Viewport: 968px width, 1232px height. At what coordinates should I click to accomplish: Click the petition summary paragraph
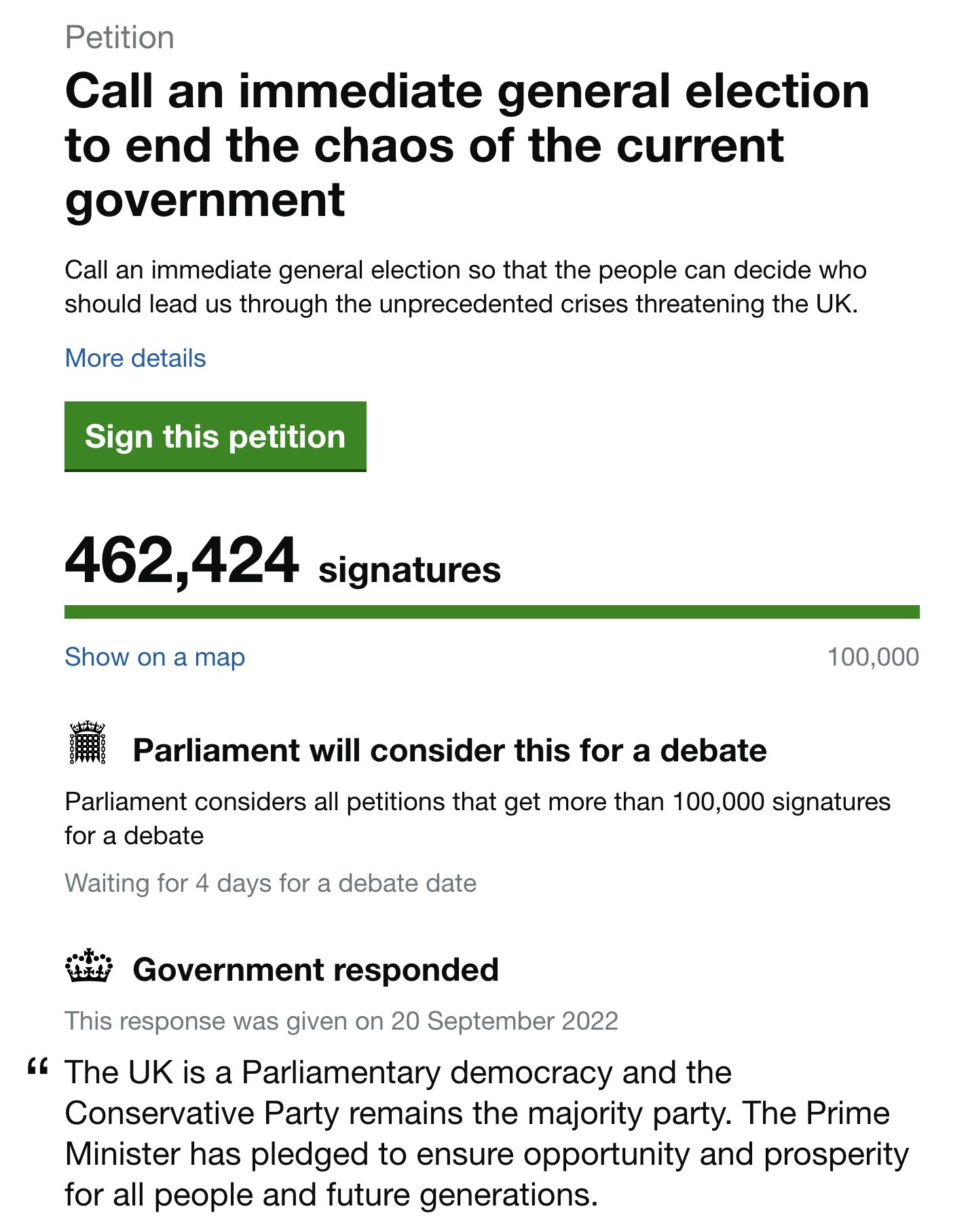(x=465, y=287)
